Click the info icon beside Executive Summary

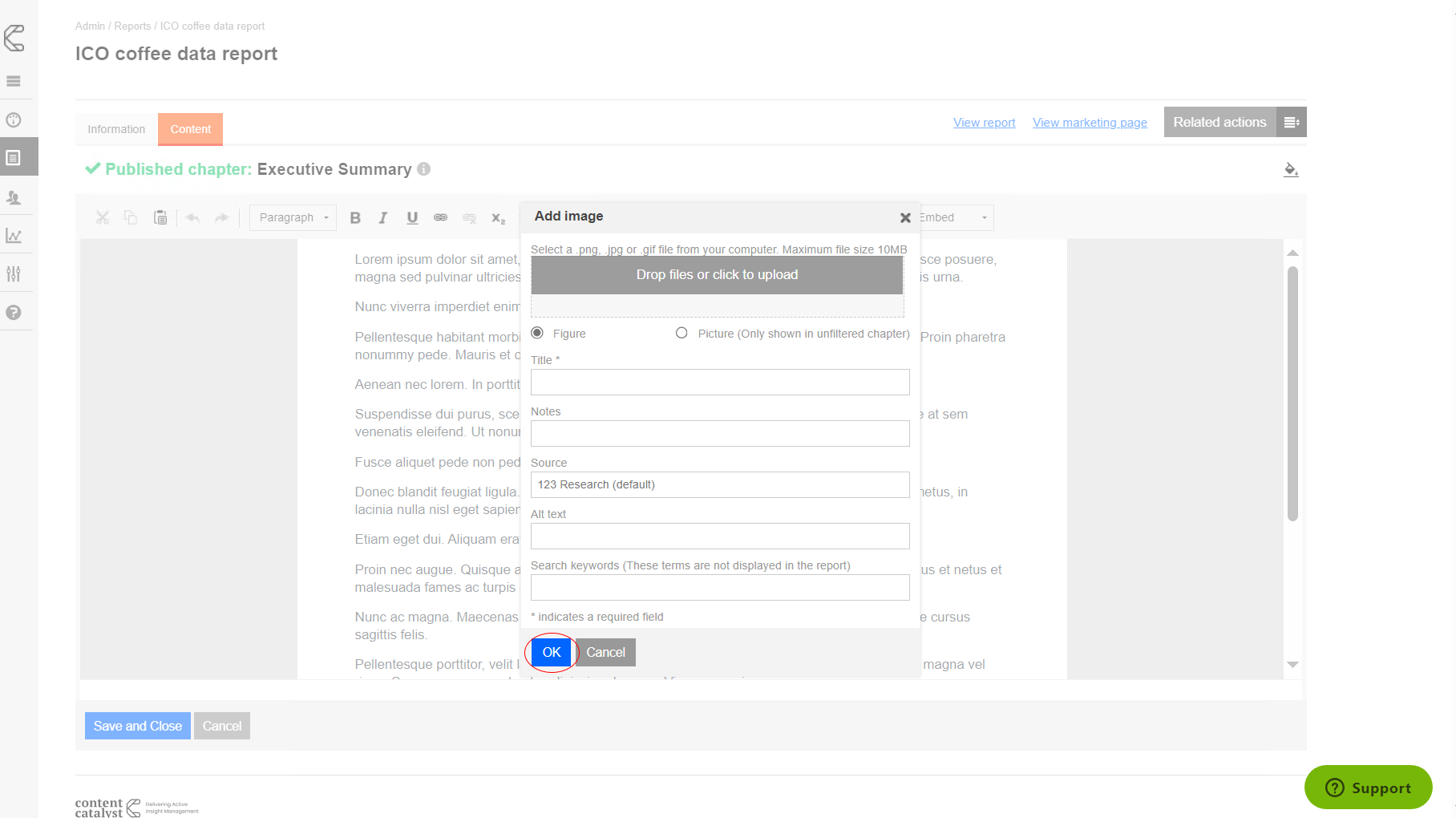[424, 169]
